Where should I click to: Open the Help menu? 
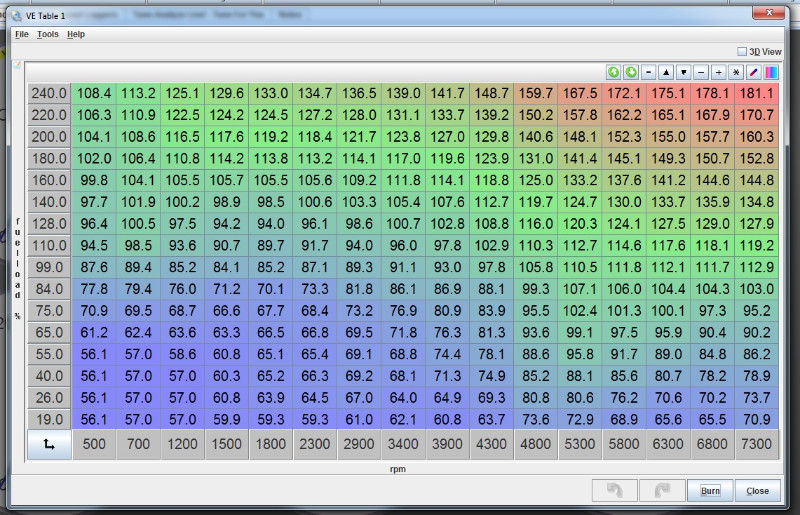click(76, 34)
